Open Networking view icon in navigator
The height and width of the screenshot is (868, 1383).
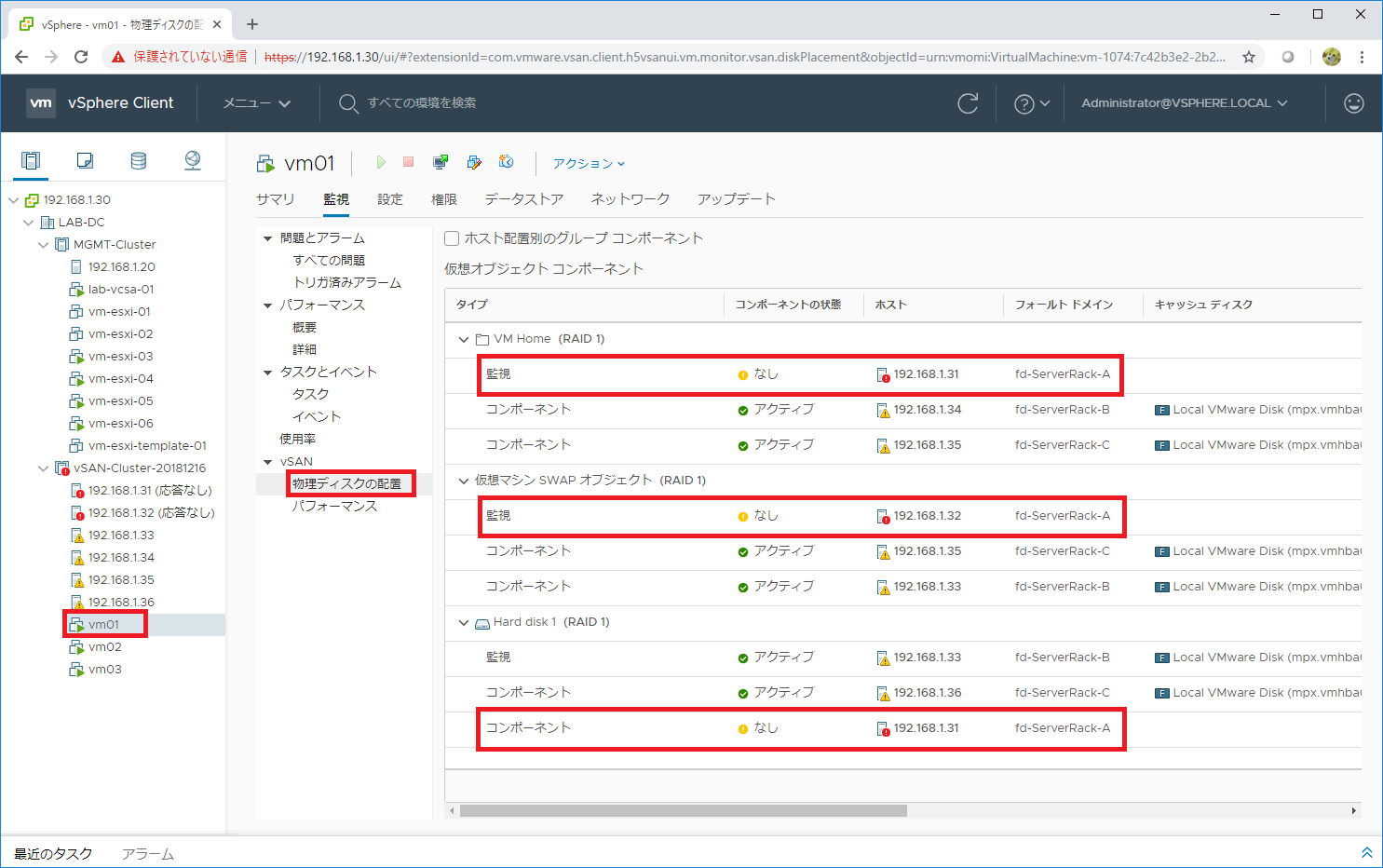pyautogui.click(x=193, y=160)
